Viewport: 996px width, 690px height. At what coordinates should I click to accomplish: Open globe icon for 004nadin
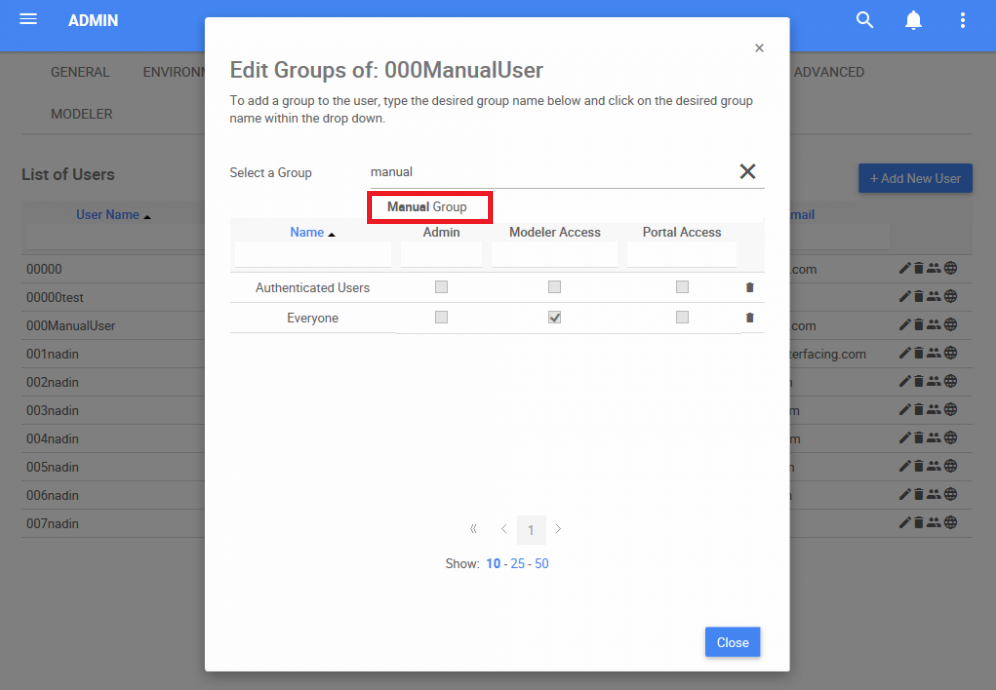point(950,438)
